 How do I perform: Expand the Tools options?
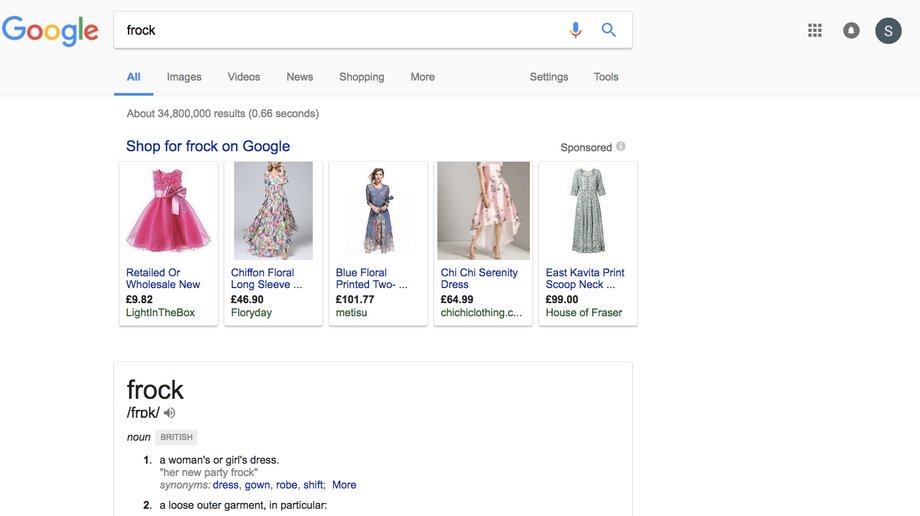point(606,77)
